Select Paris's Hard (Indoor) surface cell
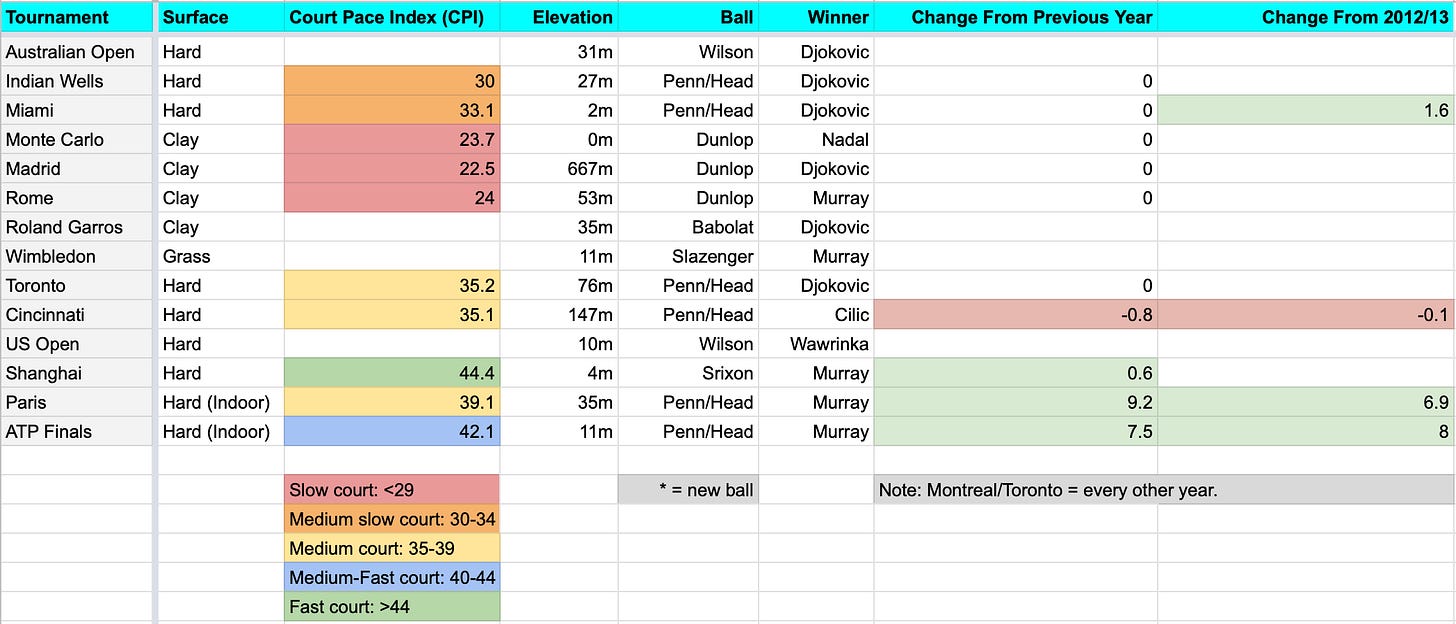Image resolution: width=1456 pixels, height=624 pixels. (x=221, y=402)
